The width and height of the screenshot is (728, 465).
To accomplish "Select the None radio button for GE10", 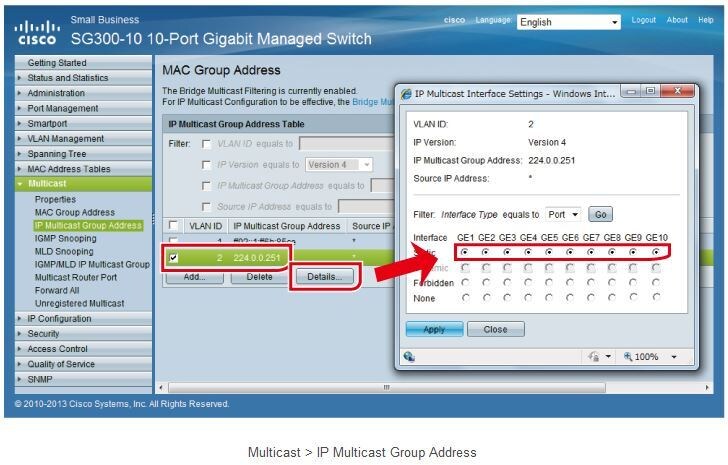I will tap(656, 297).
